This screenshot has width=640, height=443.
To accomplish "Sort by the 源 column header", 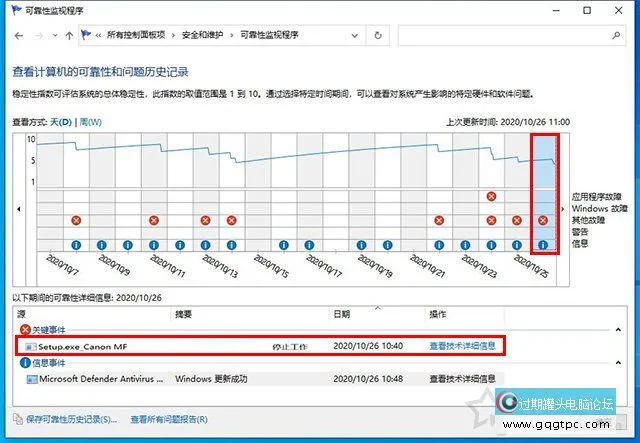I will pos(21,314).
